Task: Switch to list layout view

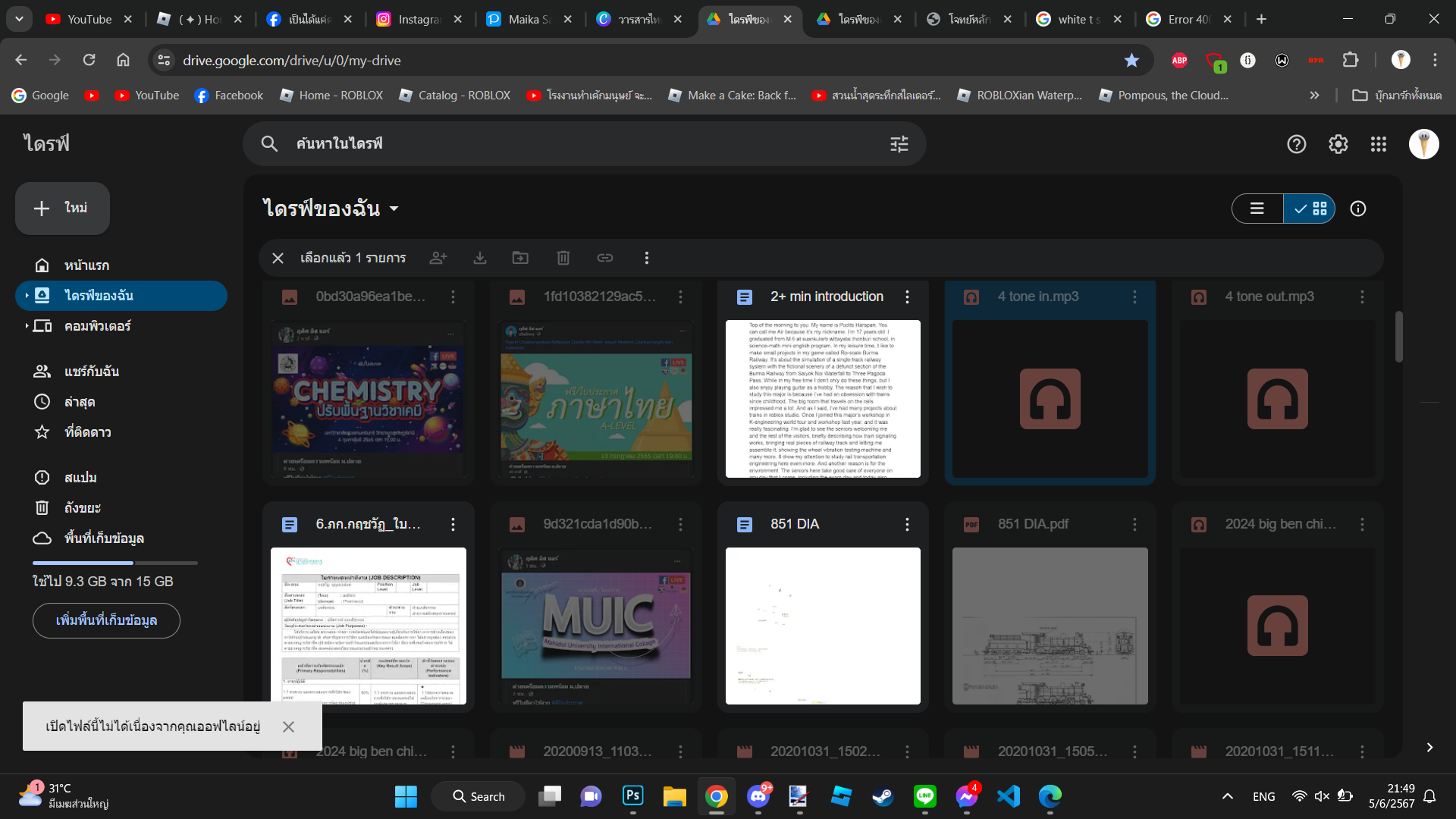Action: click(1257, 209)
